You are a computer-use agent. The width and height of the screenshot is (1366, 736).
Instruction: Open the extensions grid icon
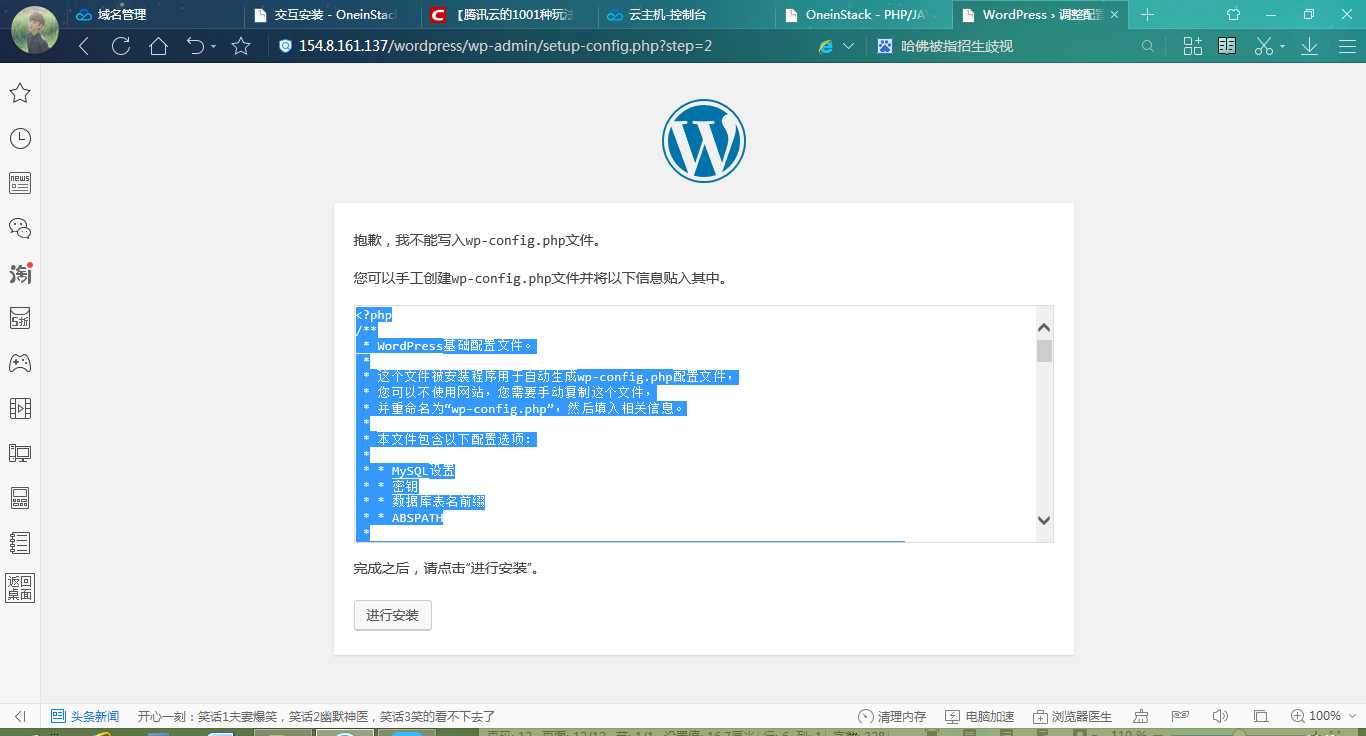tap(1192, 46)
